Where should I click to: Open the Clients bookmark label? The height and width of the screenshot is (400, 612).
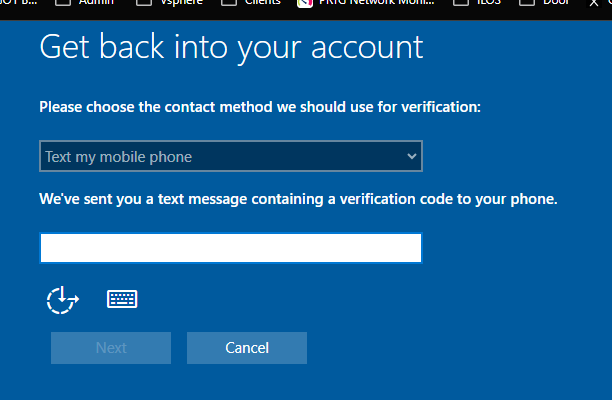pyautogui.click(x=262, y=2)
